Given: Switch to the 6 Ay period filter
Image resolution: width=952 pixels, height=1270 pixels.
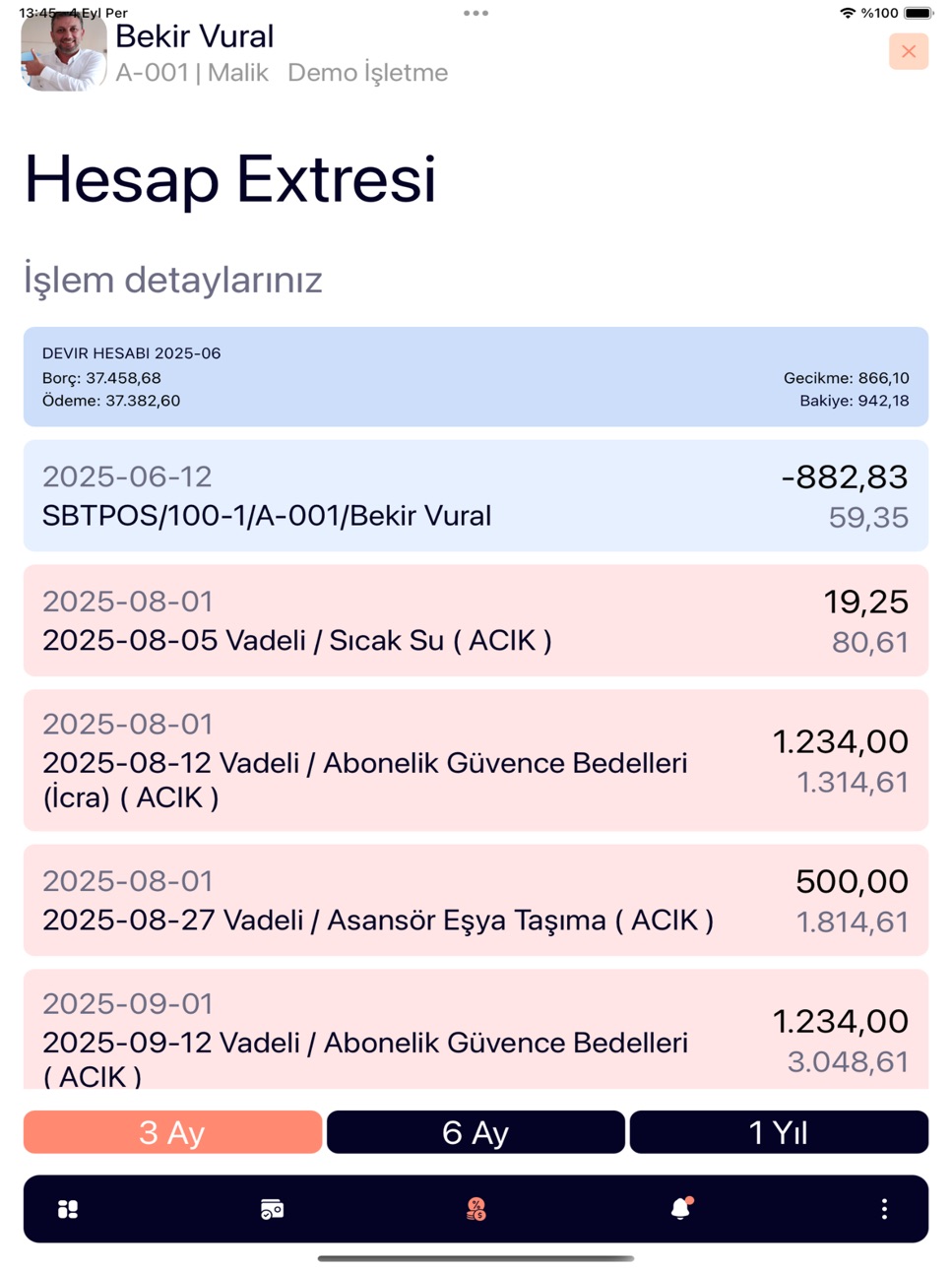Looking at the screenshot, I should pos(476,1132).
